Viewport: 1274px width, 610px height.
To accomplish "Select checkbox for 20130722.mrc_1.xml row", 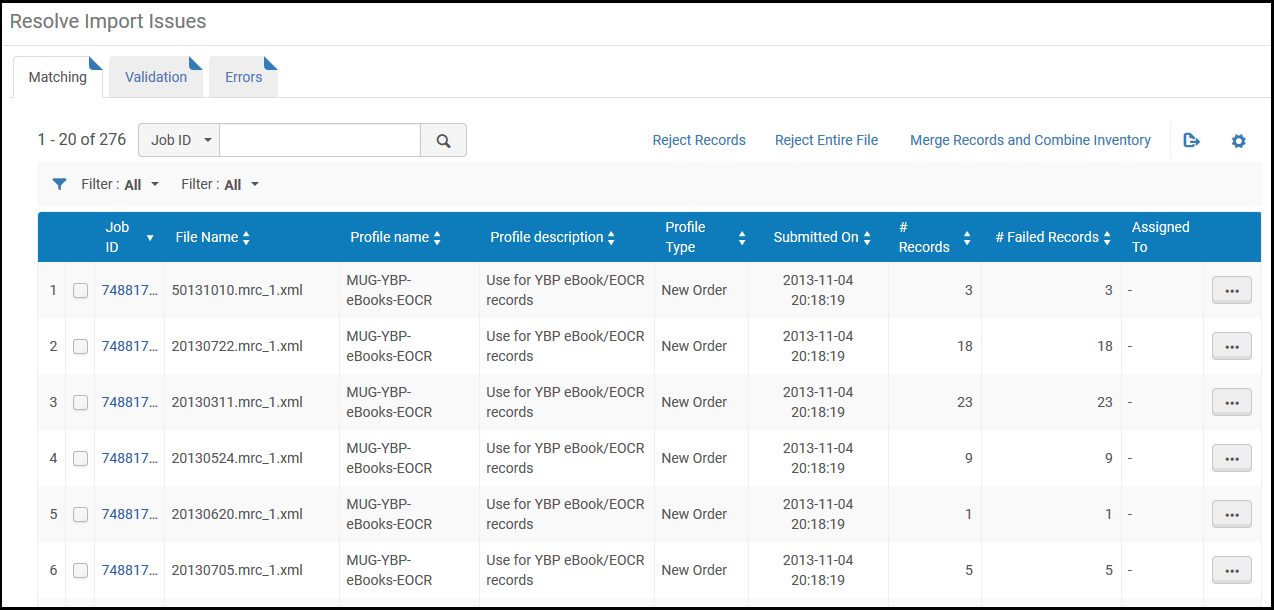I will 80,347.
